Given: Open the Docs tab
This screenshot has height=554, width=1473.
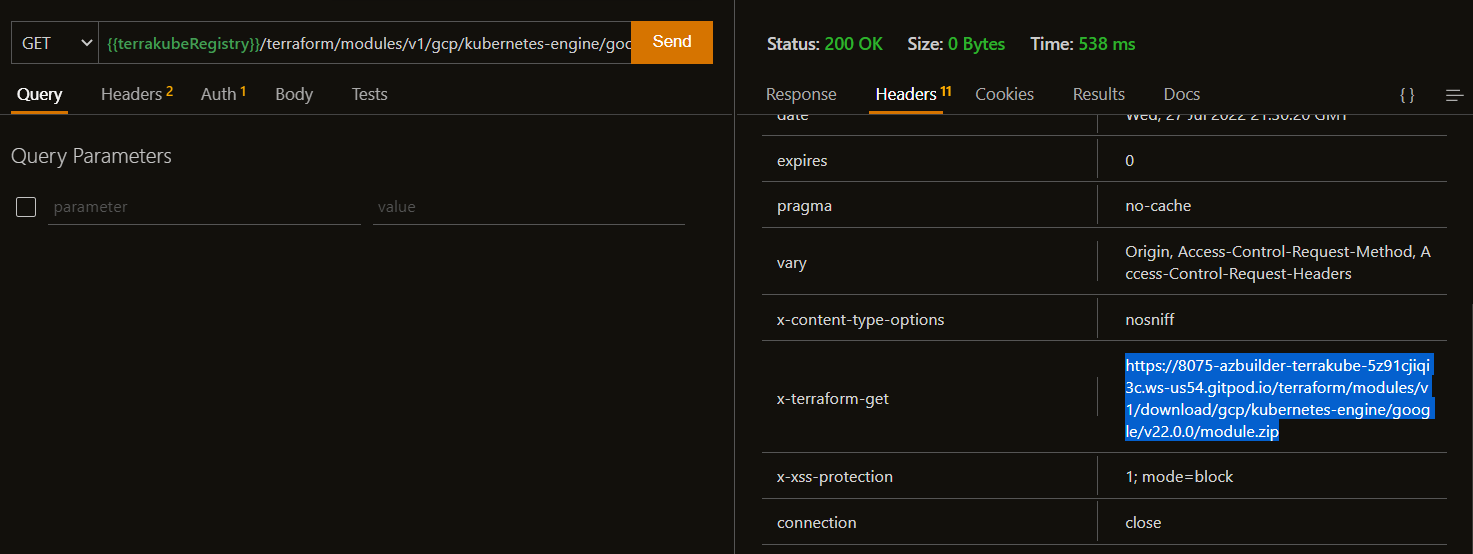Looking at the screenshot, I should tap(1181, 95).
